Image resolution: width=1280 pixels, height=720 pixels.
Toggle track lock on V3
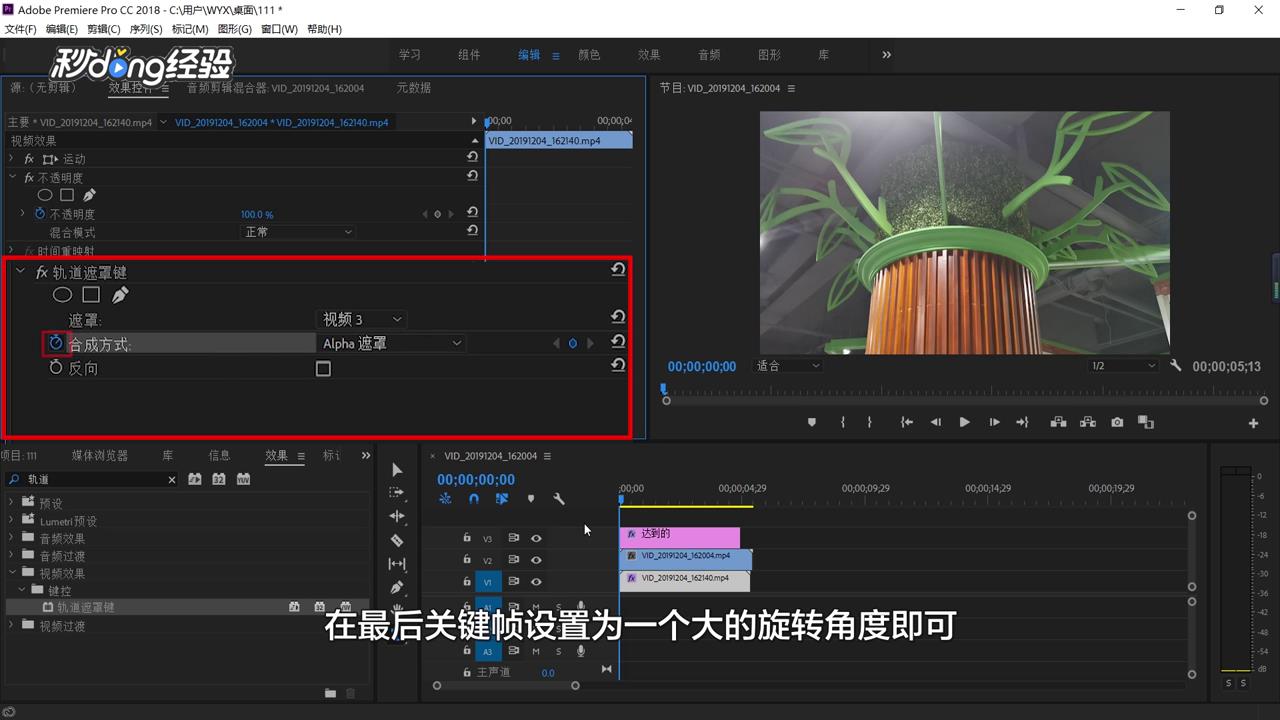pos(466,538)
